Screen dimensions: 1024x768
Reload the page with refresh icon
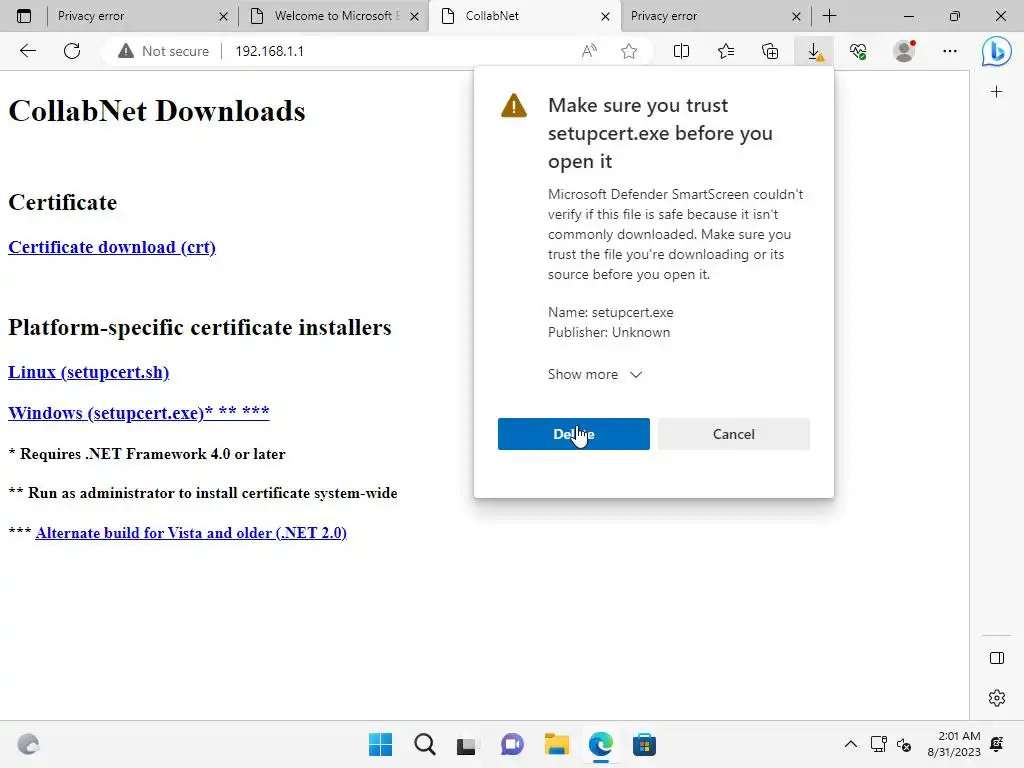click(72, 51)
